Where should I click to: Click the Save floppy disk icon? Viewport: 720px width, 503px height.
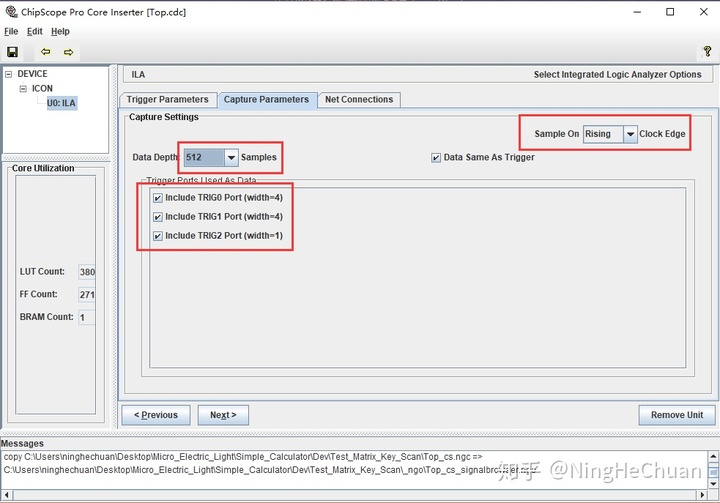(x=12, y=52)
